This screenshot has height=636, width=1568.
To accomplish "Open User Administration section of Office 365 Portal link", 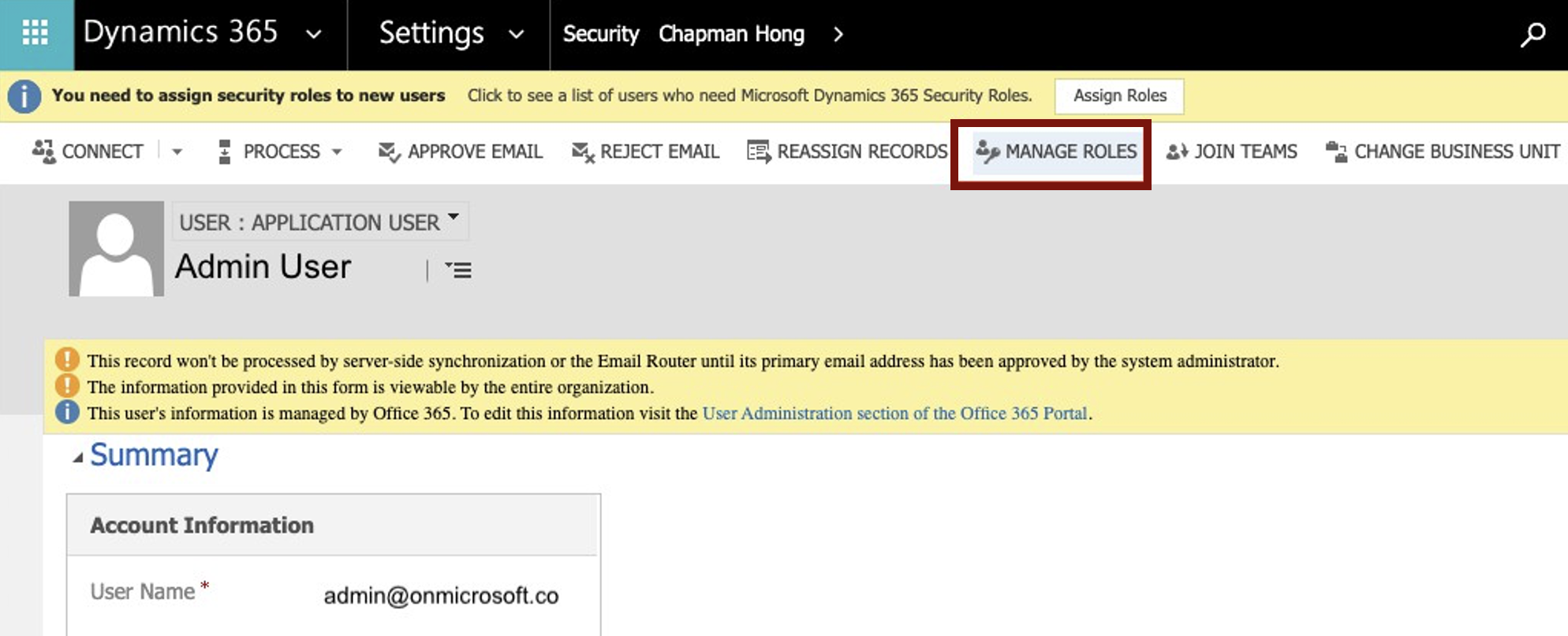I will pyautogui.click(x=895, y=413).
